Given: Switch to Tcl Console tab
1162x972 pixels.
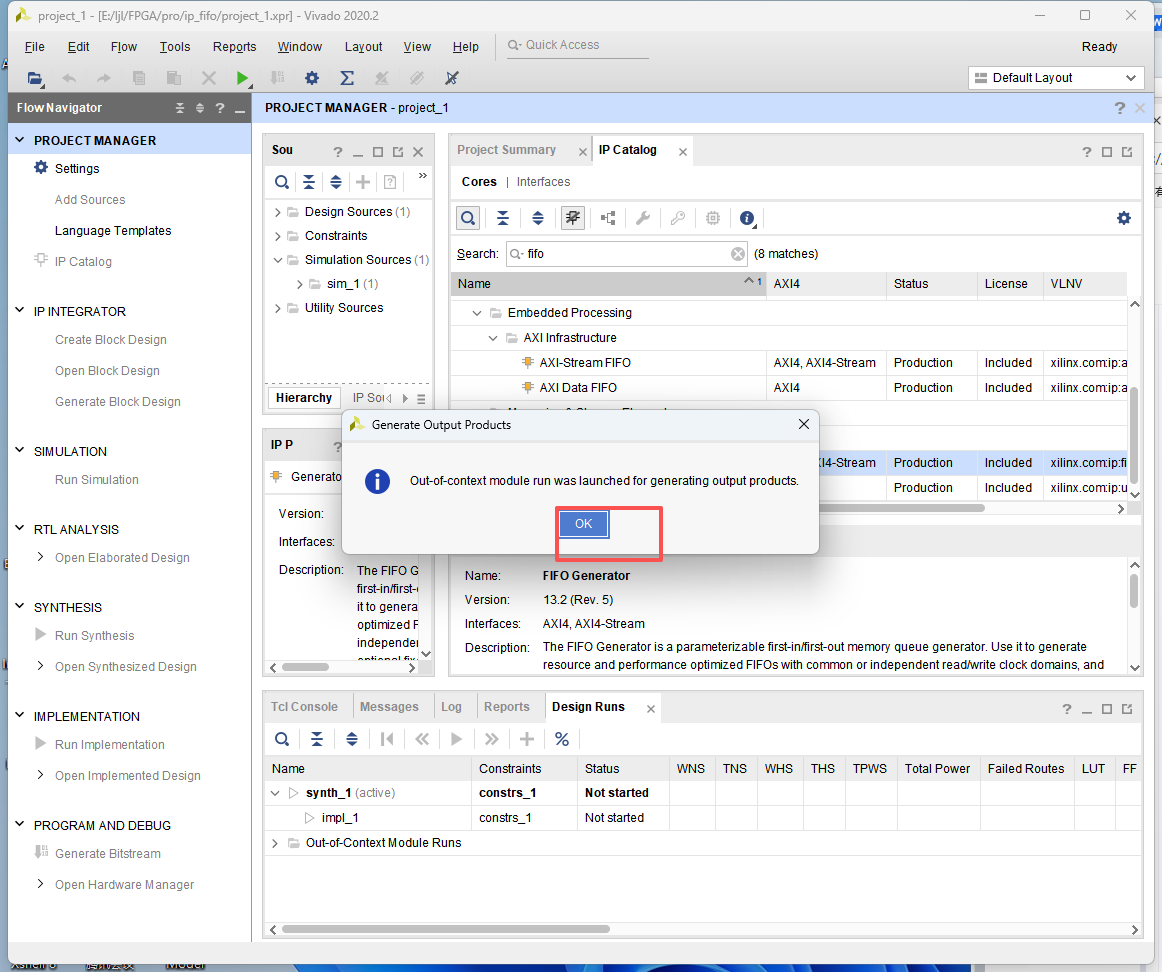Looking at the screenshot, I should (x=304, y=707).
